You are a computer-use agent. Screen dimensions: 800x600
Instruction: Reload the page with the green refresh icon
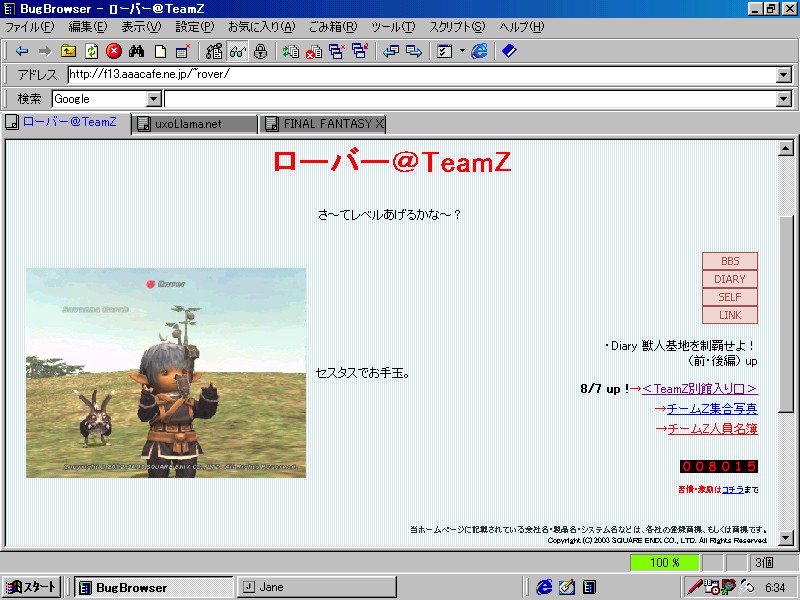[91, 51]
